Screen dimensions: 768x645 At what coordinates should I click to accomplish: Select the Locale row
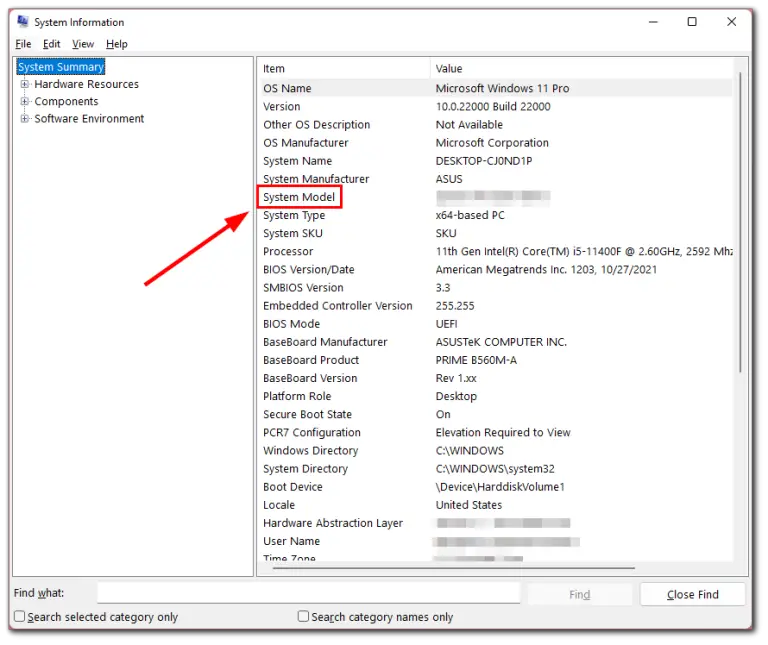click(496, 505)
